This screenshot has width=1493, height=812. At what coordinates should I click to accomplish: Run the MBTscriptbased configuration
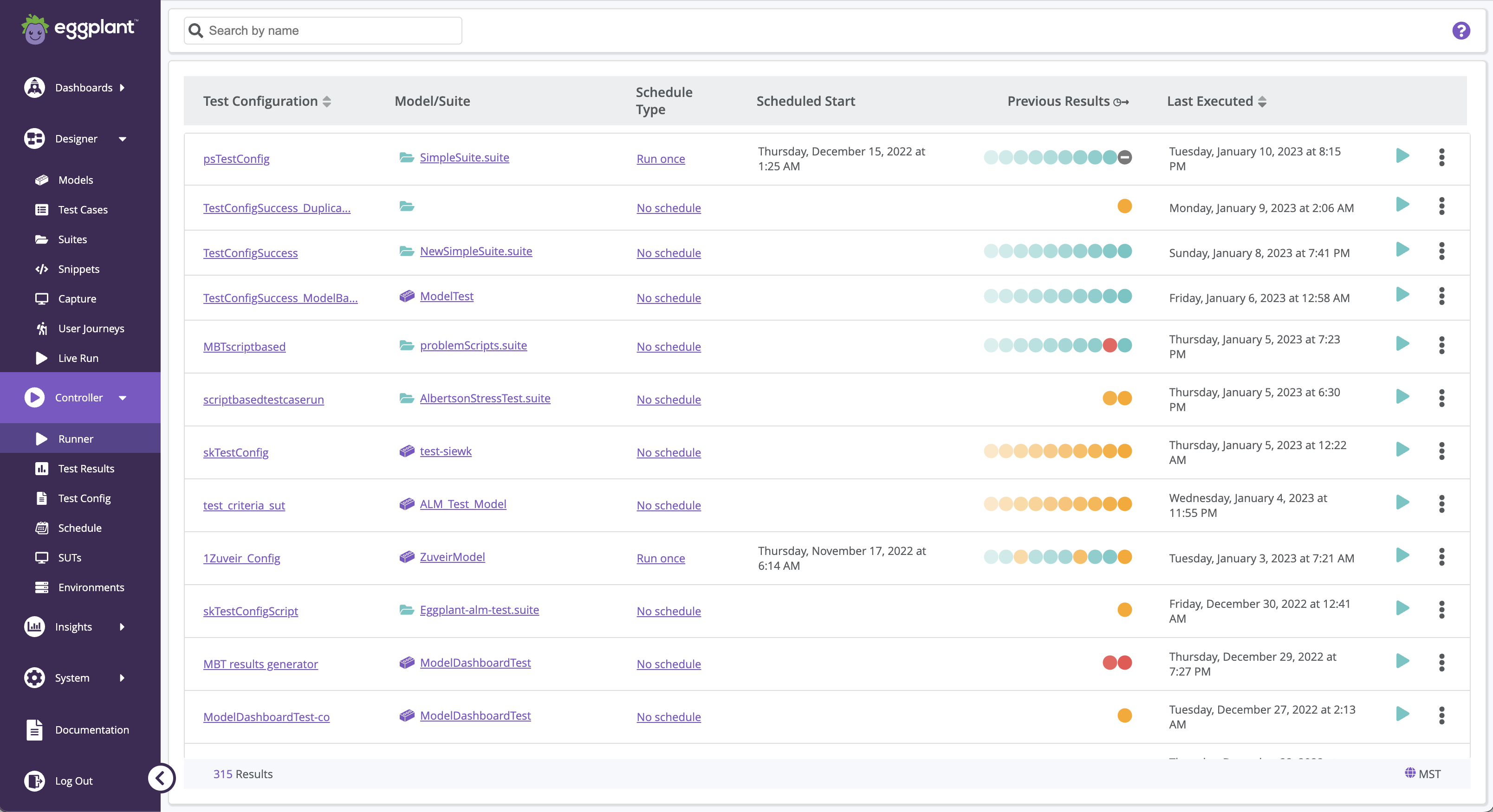pos(1402,343)
